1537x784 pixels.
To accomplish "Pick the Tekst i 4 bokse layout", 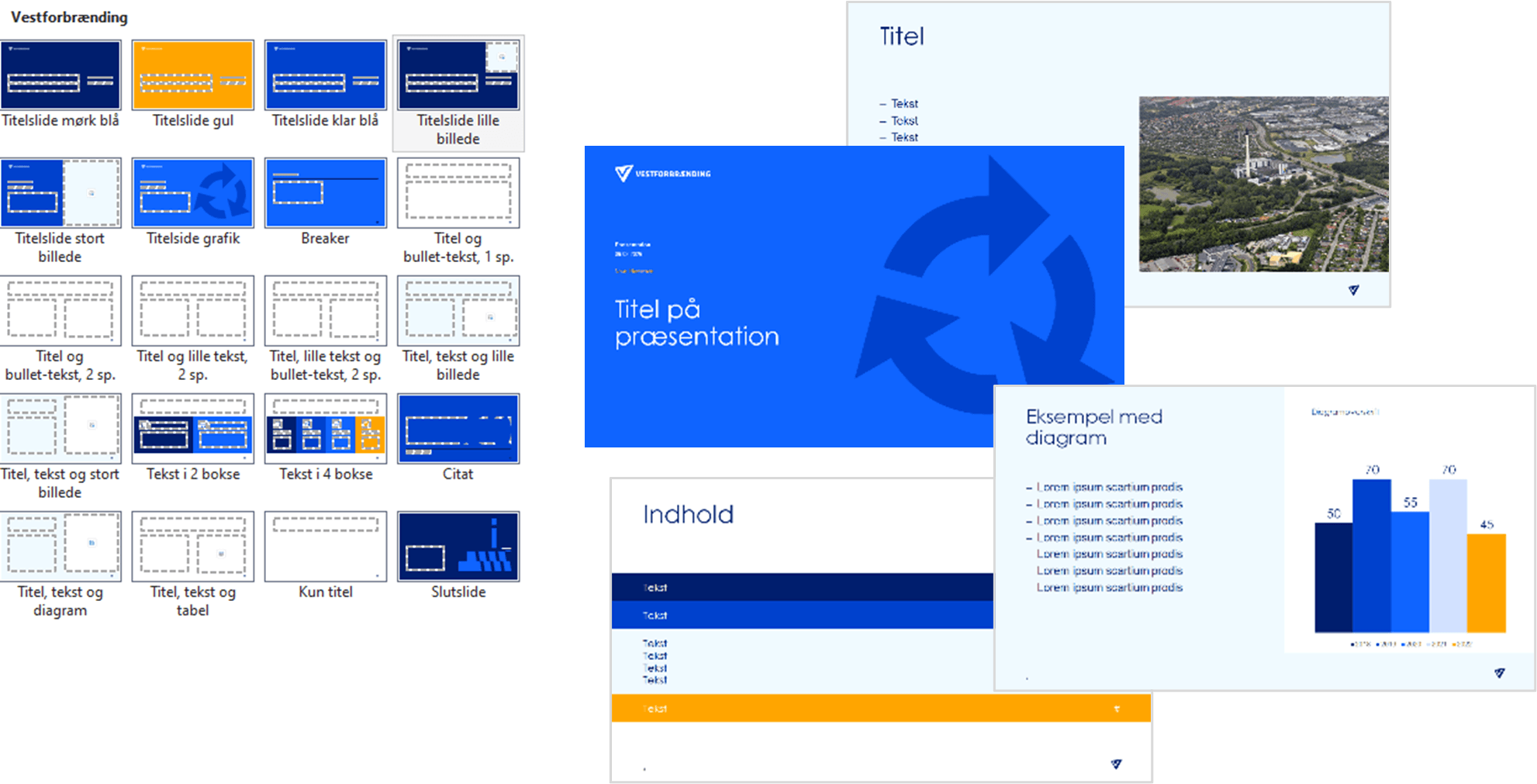I will [x=326, y=429].
